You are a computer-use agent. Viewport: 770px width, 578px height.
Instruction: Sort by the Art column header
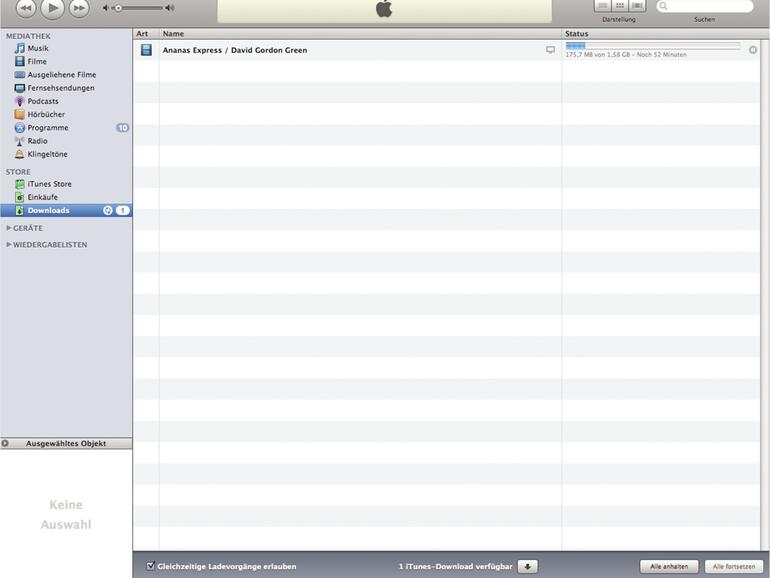pos(146,34)
